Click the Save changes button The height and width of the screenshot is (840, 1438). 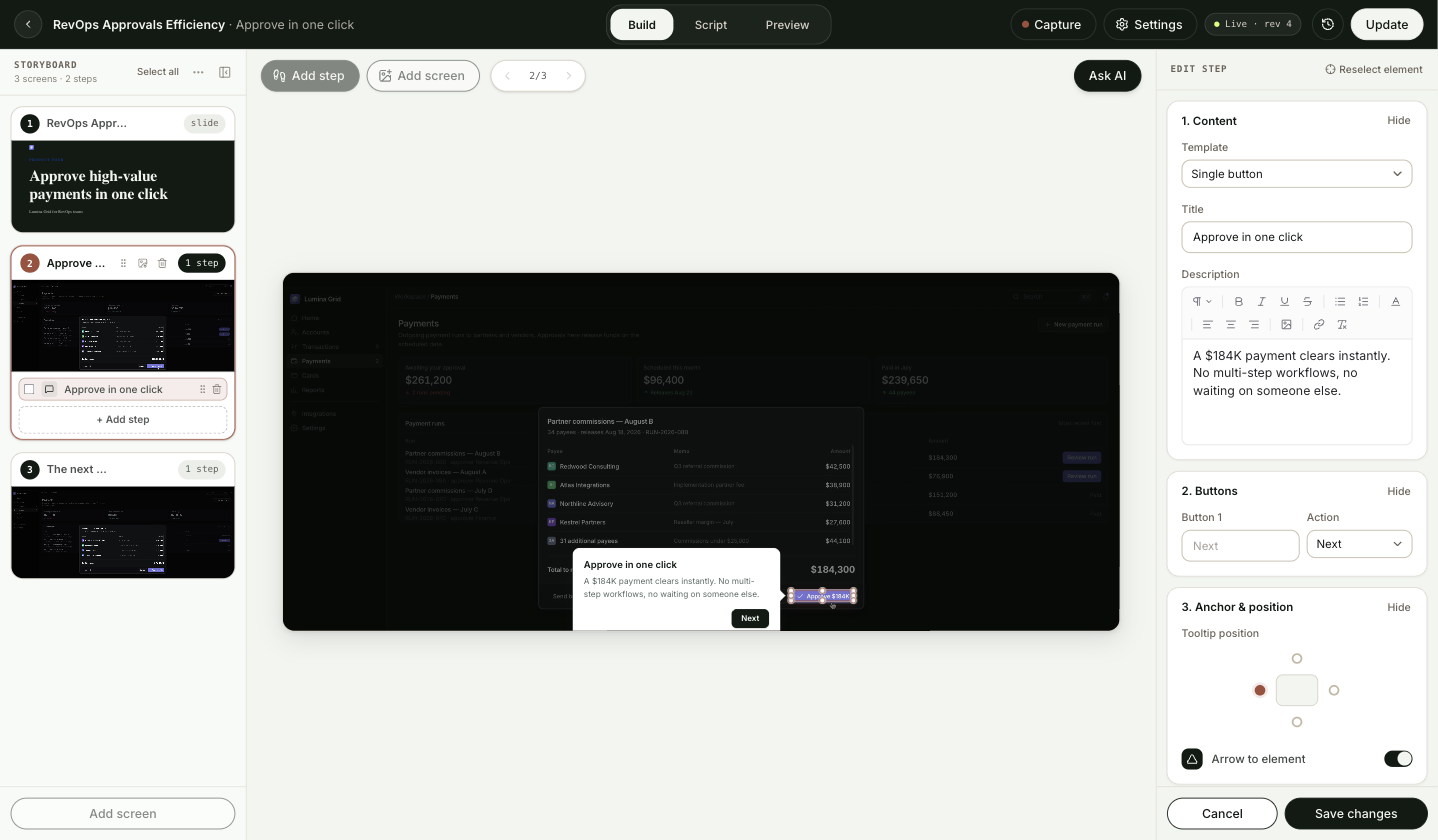(x=1356, y=813)
